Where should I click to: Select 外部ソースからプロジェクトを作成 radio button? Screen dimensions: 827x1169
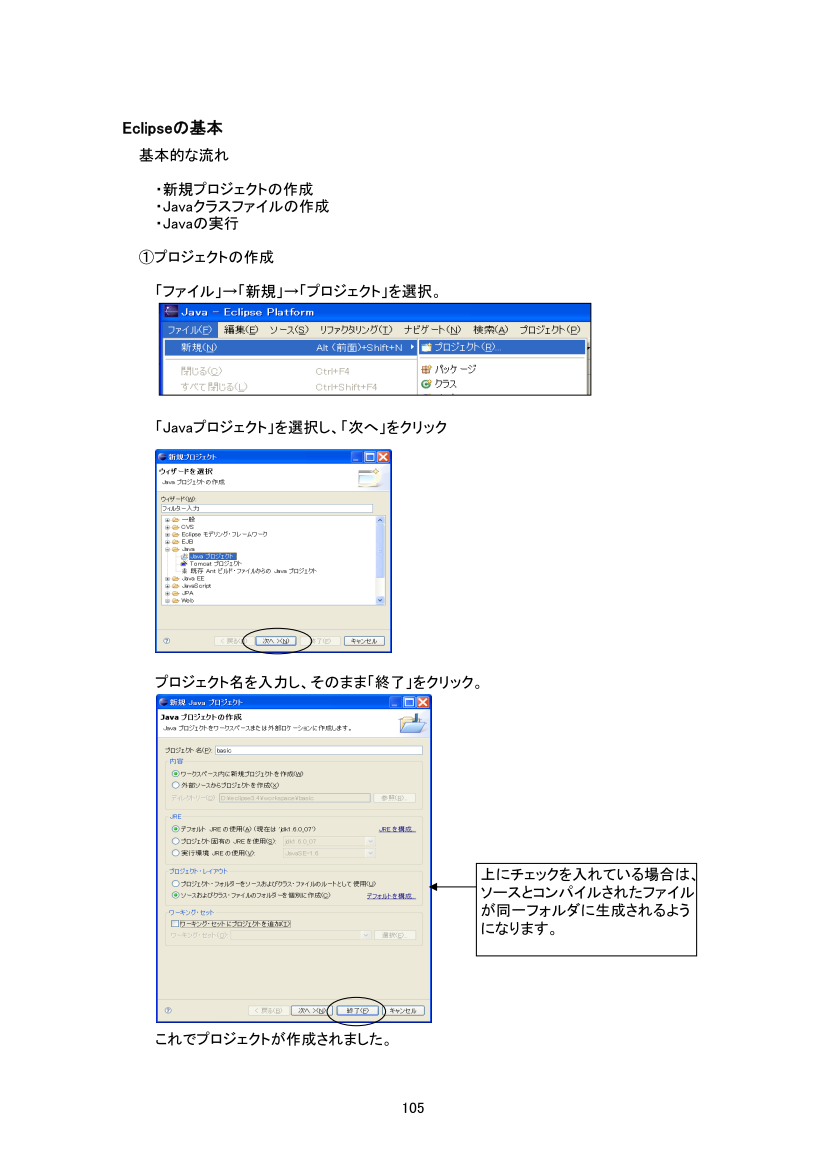[176, 785]
